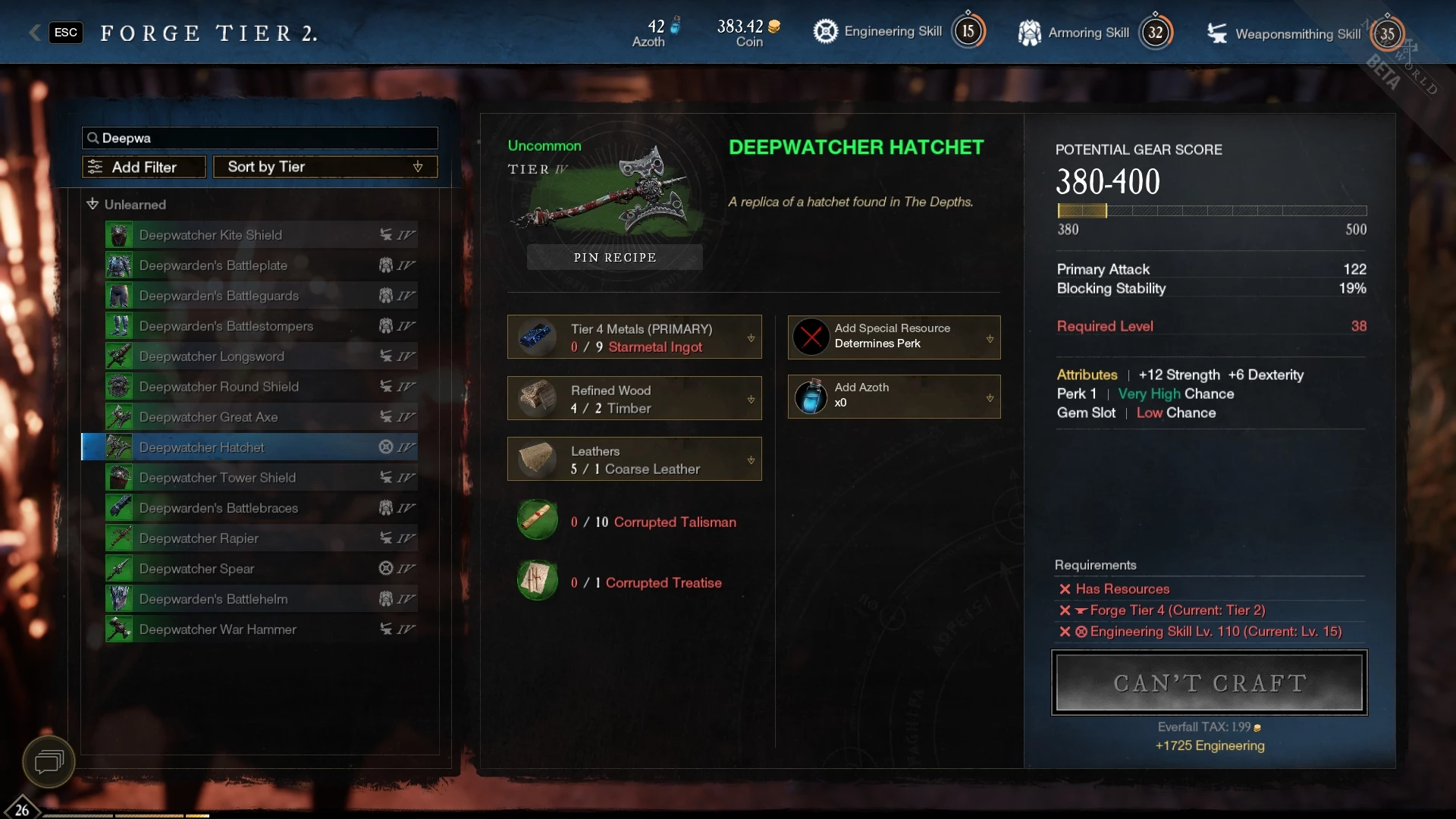The width and height of the screenshot is (1456, 819).
Task: Click the back arrow next to ESC
Action: tap(35, 32)
